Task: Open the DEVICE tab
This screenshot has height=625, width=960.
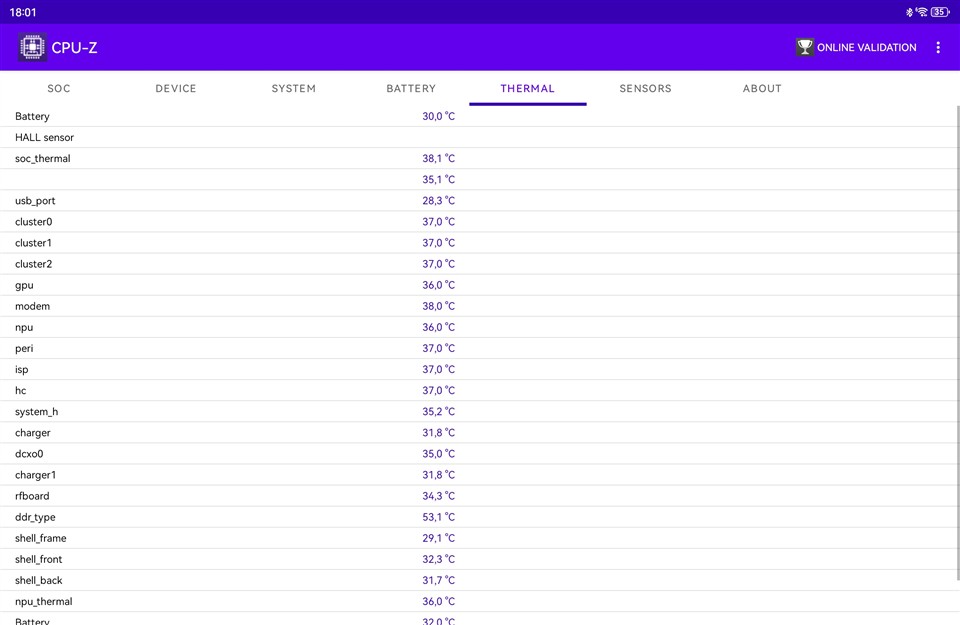Action: pos(176,88)
